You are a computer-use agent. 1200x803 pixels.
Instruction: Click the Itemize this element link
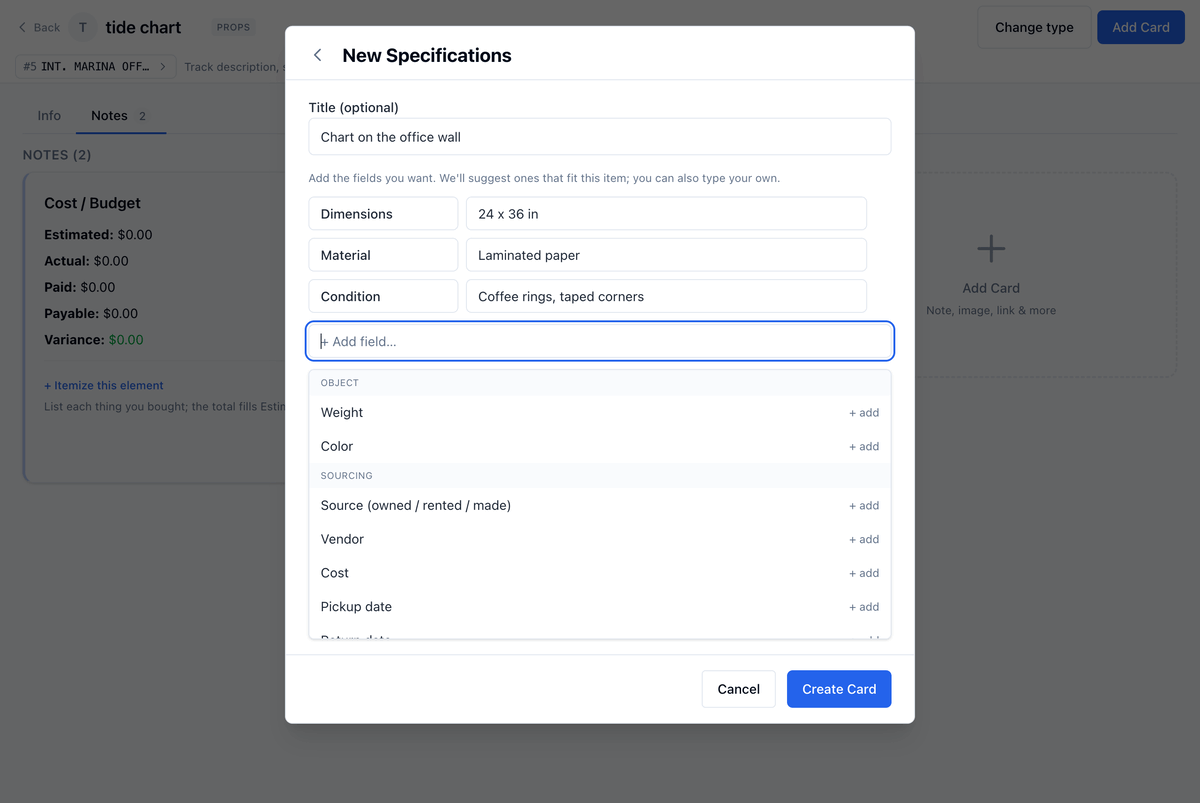point(104,385)
